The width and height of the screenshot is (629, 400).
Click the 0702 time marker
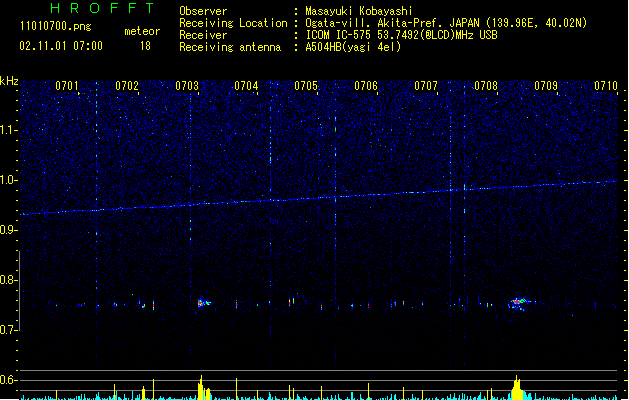(x=127, y=86)
